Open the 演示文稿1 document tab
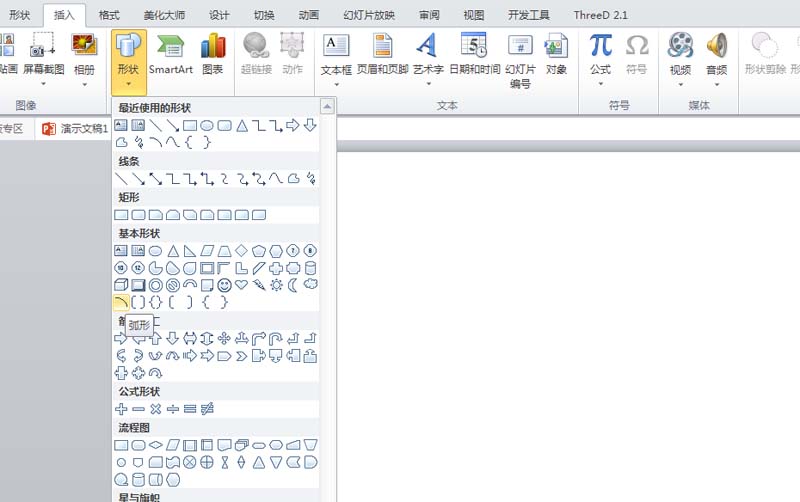Viewport: 800px width, 502px height. pos(75,129)
